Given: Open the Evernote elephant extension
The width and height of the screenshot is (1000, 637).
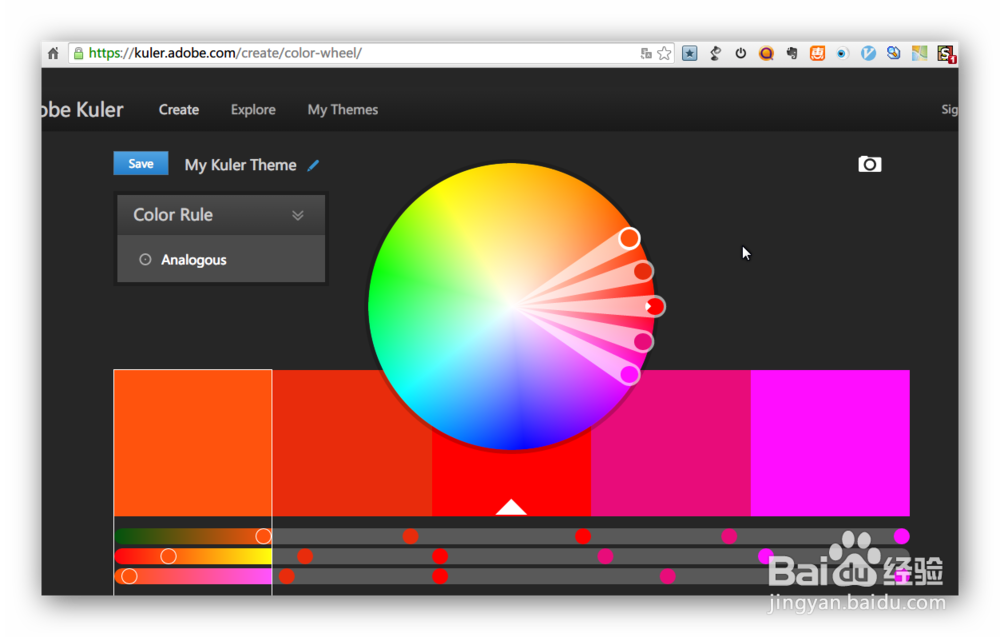Looking at the screenshot, I should (x=791, y=54).
